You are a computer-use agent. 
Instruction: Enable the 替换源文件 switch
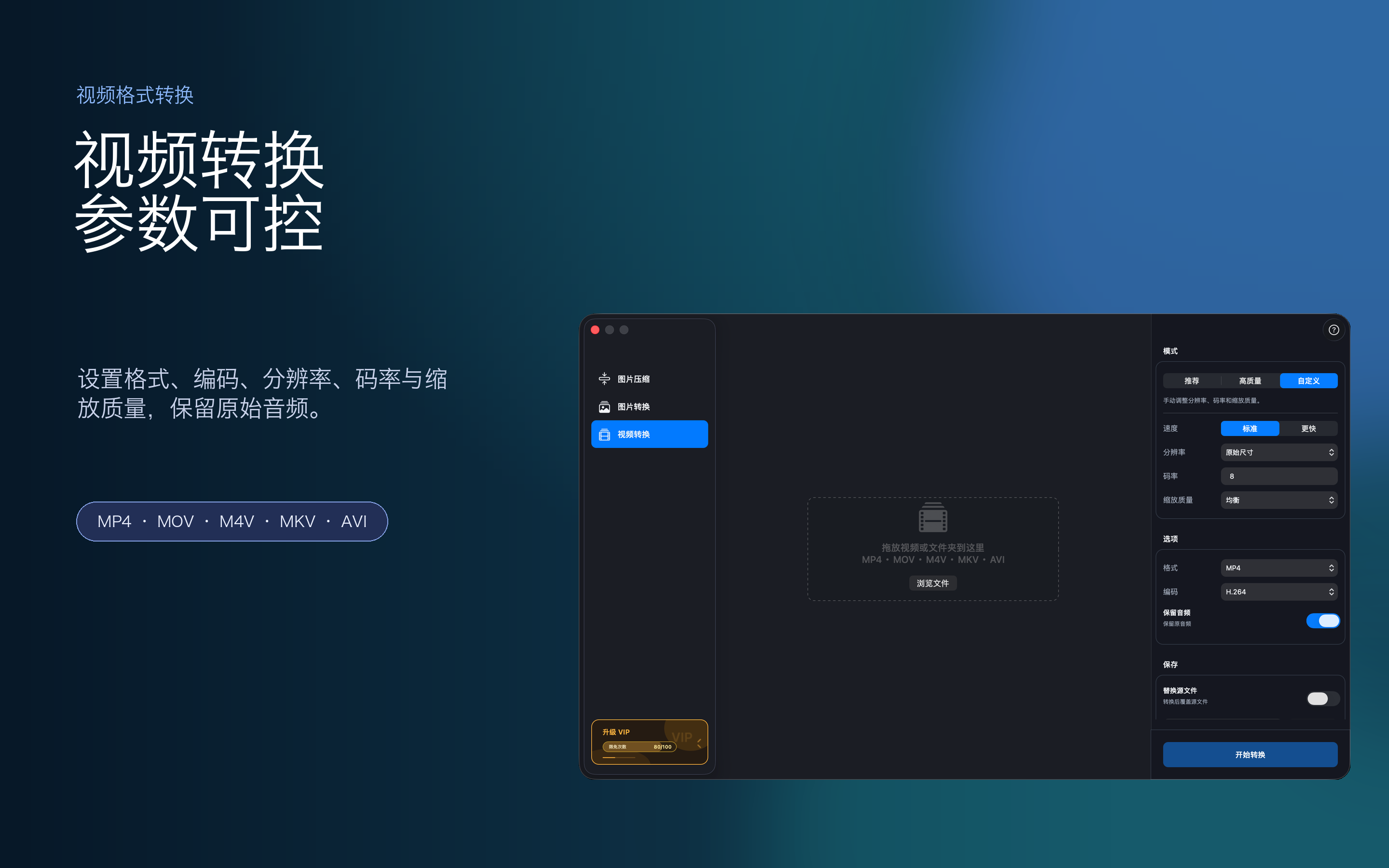[x=1322, y=698]
